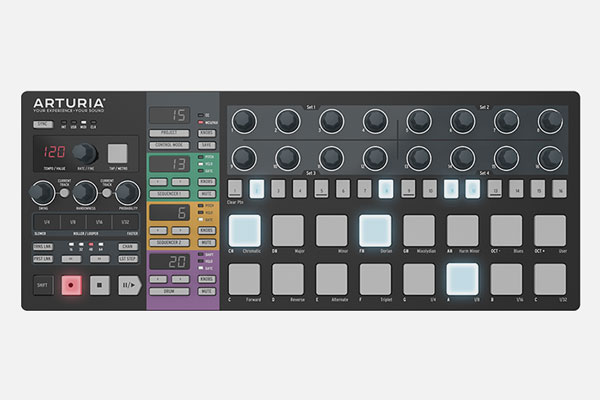Select the DRUM sequencer button
This screenshot has height=400, width=600.
click(169, 291)
